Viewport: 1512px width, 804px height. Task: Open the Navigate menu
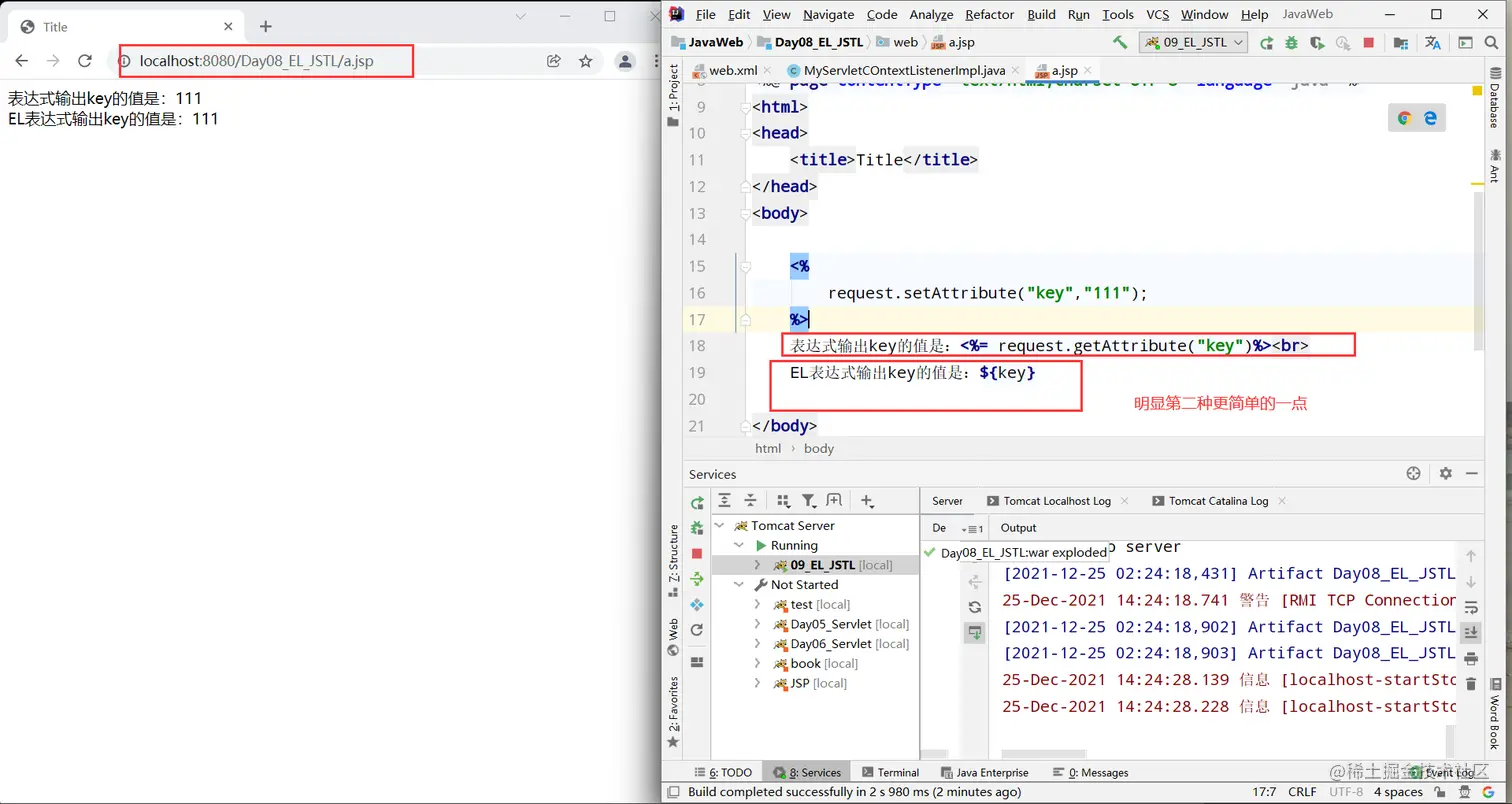point(828,14)
